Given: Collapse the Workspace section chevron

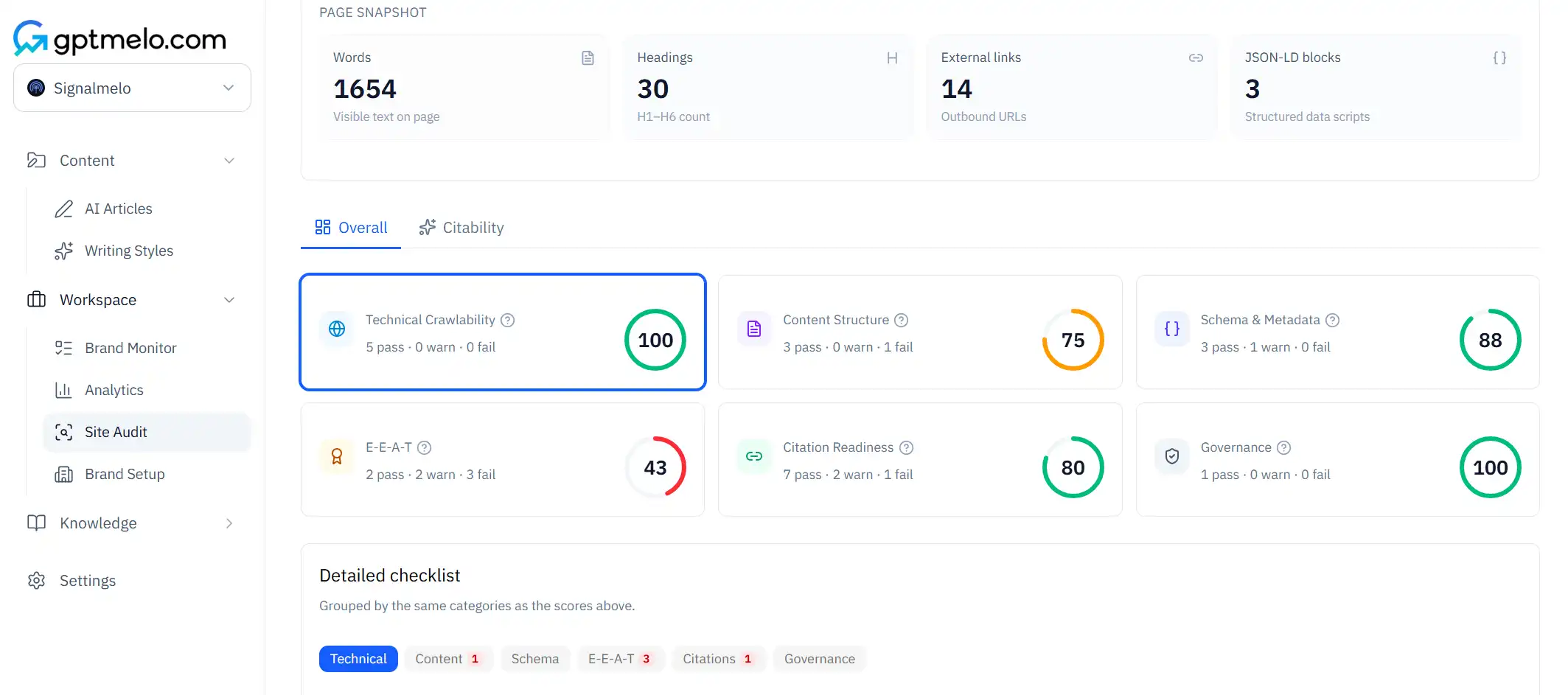Looking at the screenshot, I should [x=229, y=300].
